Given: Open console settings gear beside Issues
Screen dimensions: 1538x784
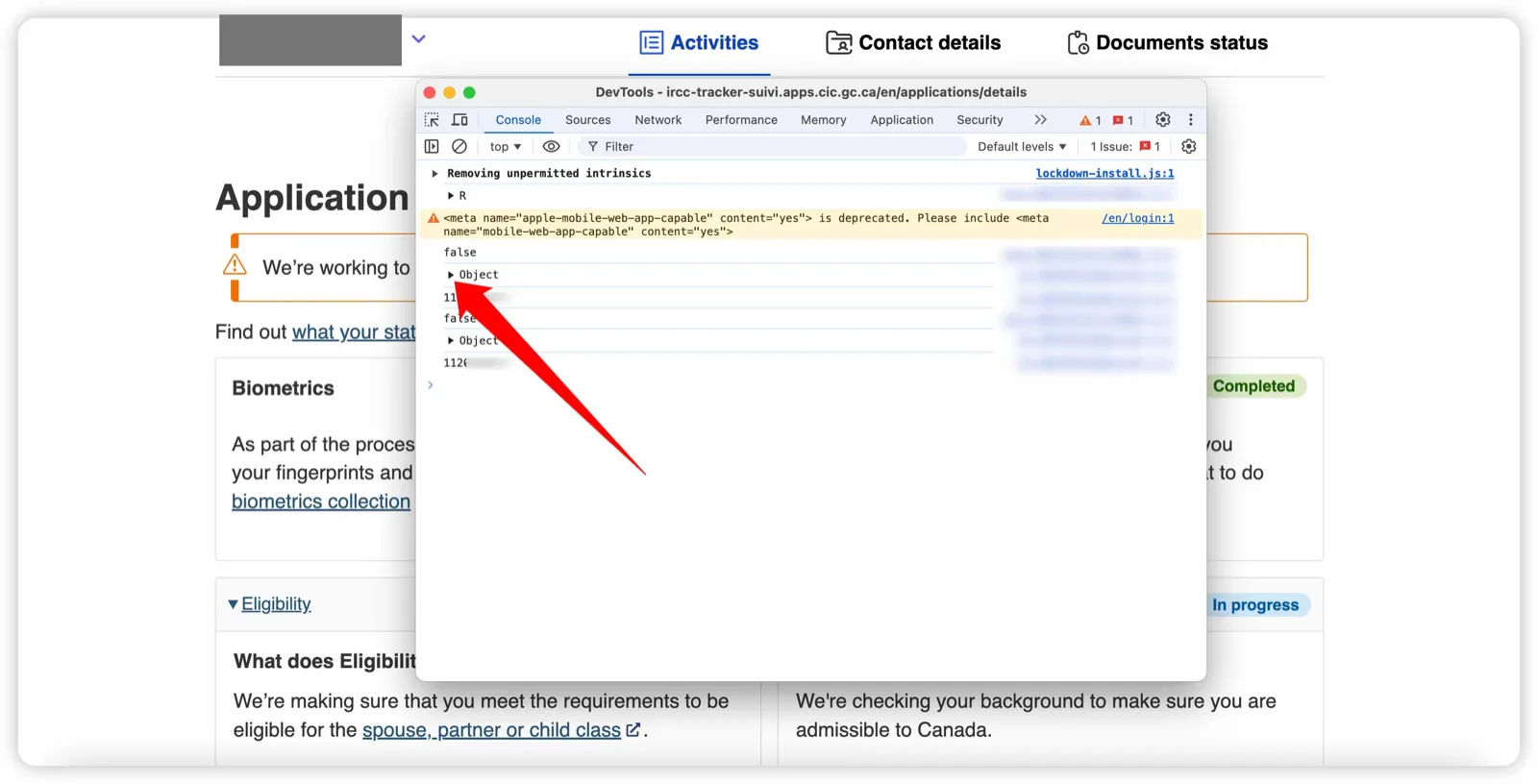Looking at the screenshot, I should [x=1189, y=147].
